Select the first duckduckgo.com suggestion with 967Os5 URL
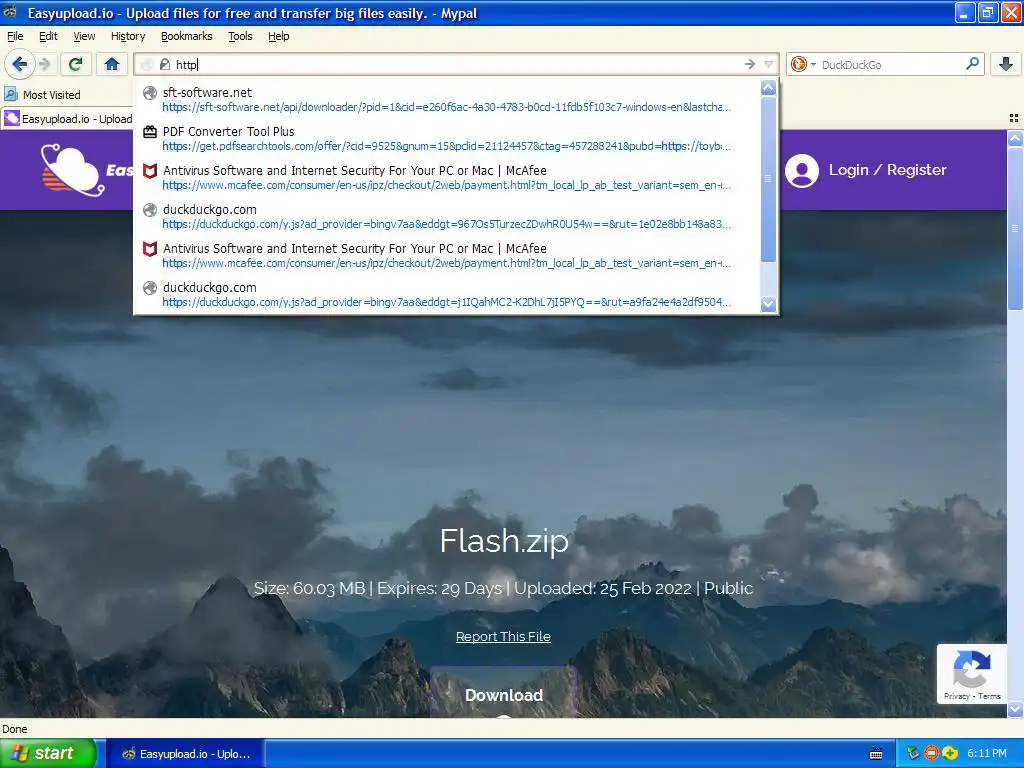This screenshot has width=1024, height=768. coord(447,216)
